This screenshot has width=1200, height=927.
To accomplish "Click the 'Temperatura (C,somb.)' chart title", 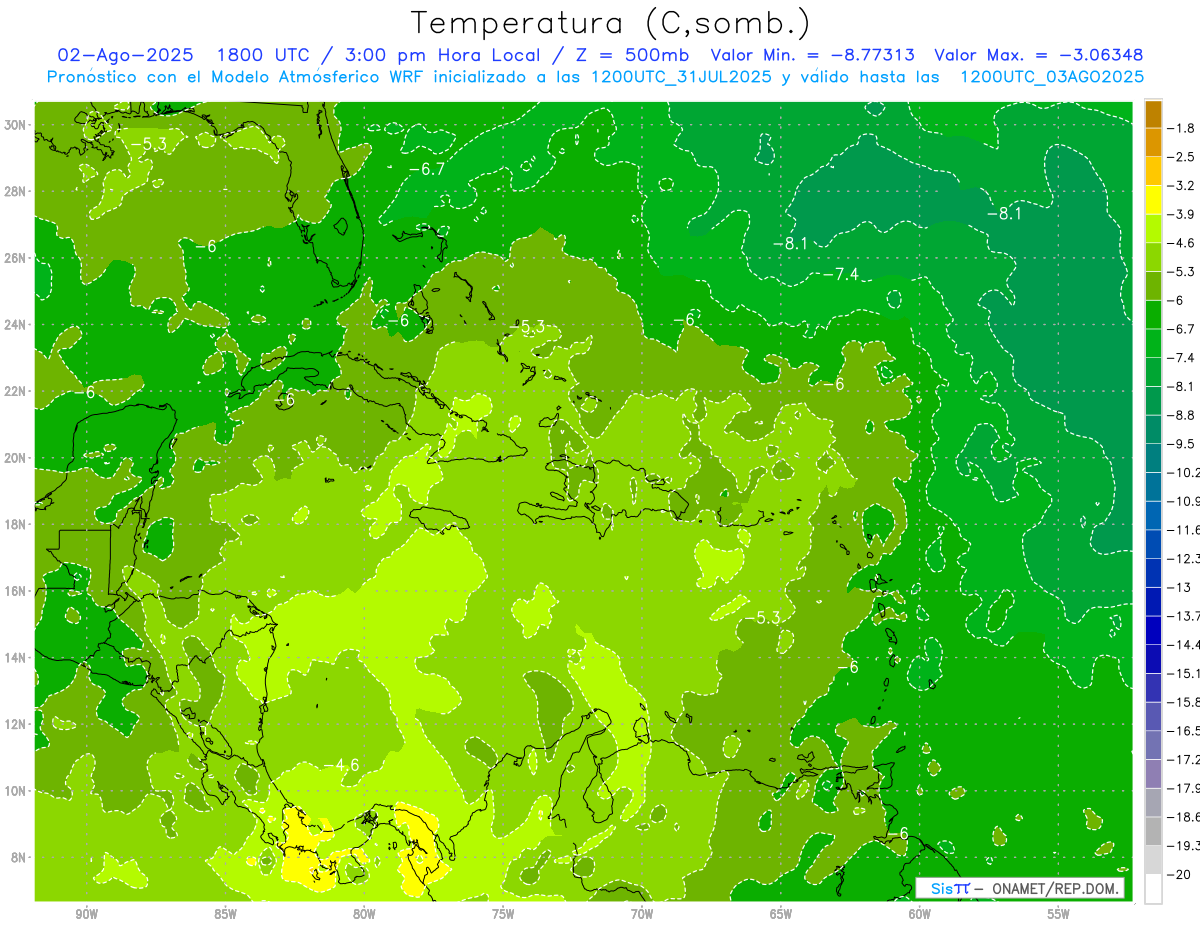I will [610, 24].
